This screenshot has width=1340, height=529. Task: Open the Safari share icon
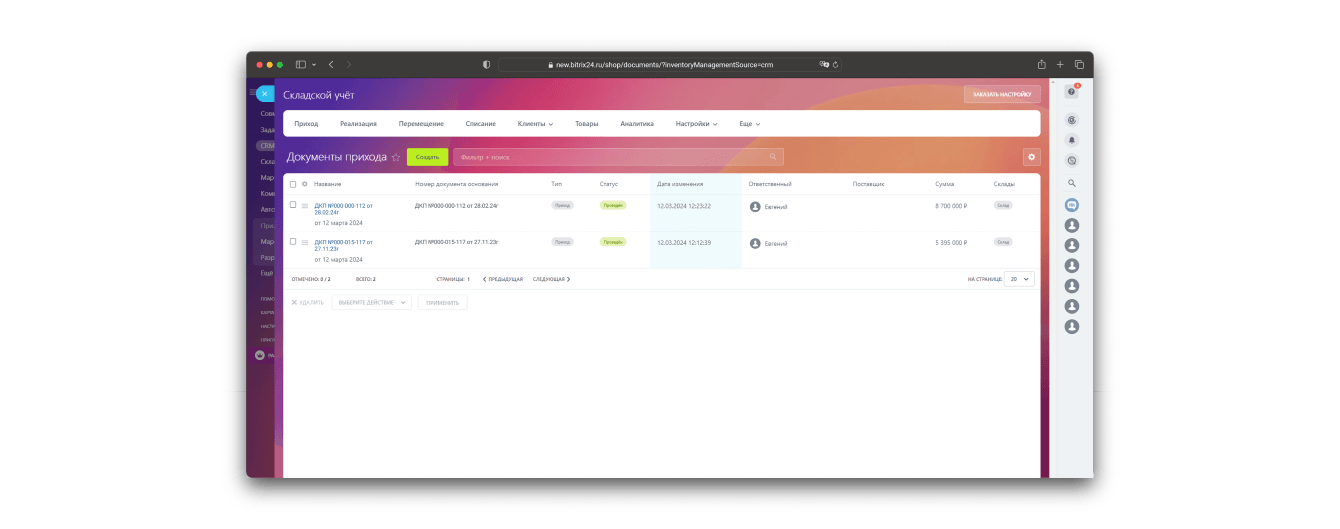(x=1041, y=64)
